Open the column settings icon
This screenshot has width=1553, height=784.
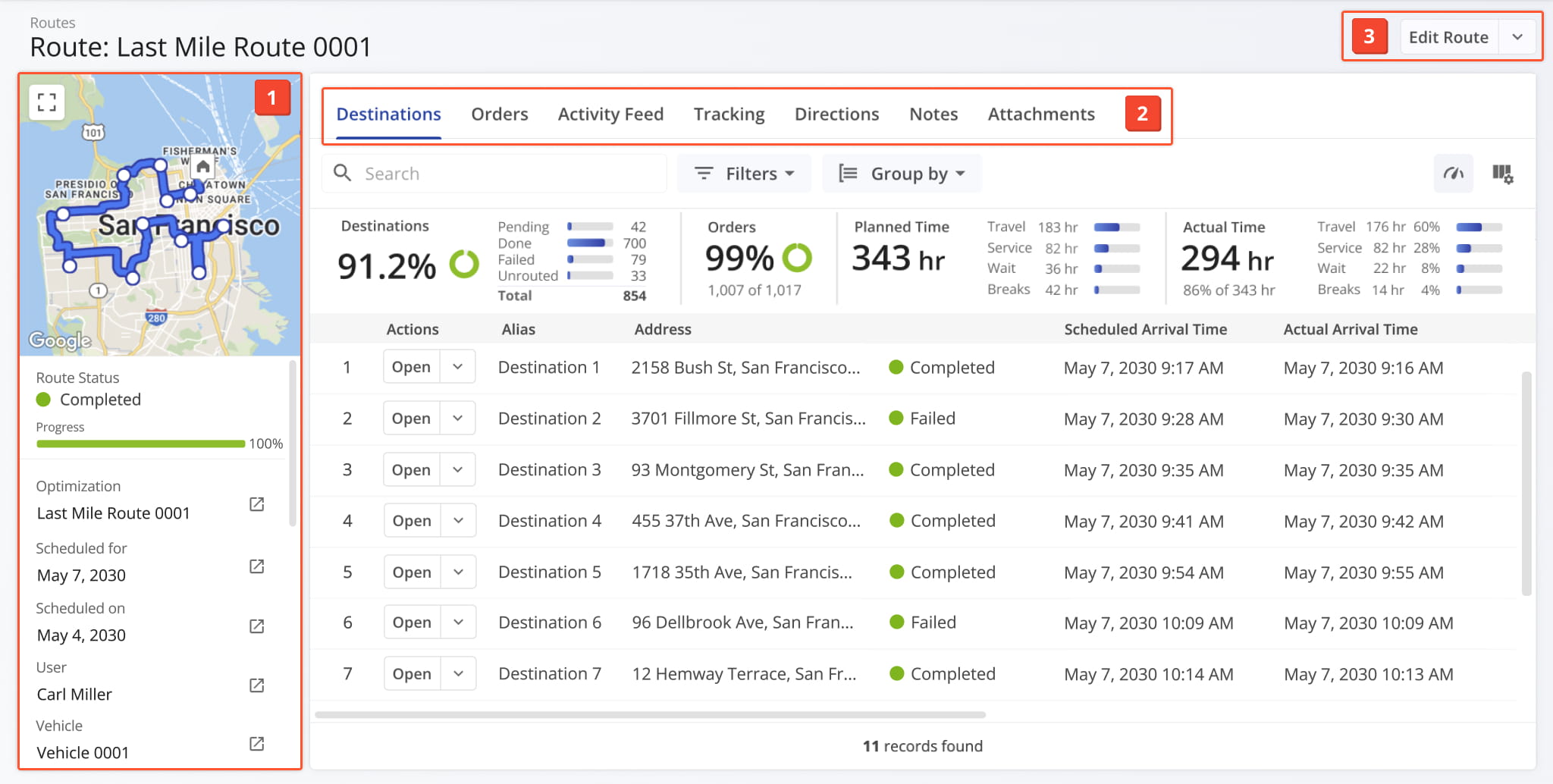1502,174
